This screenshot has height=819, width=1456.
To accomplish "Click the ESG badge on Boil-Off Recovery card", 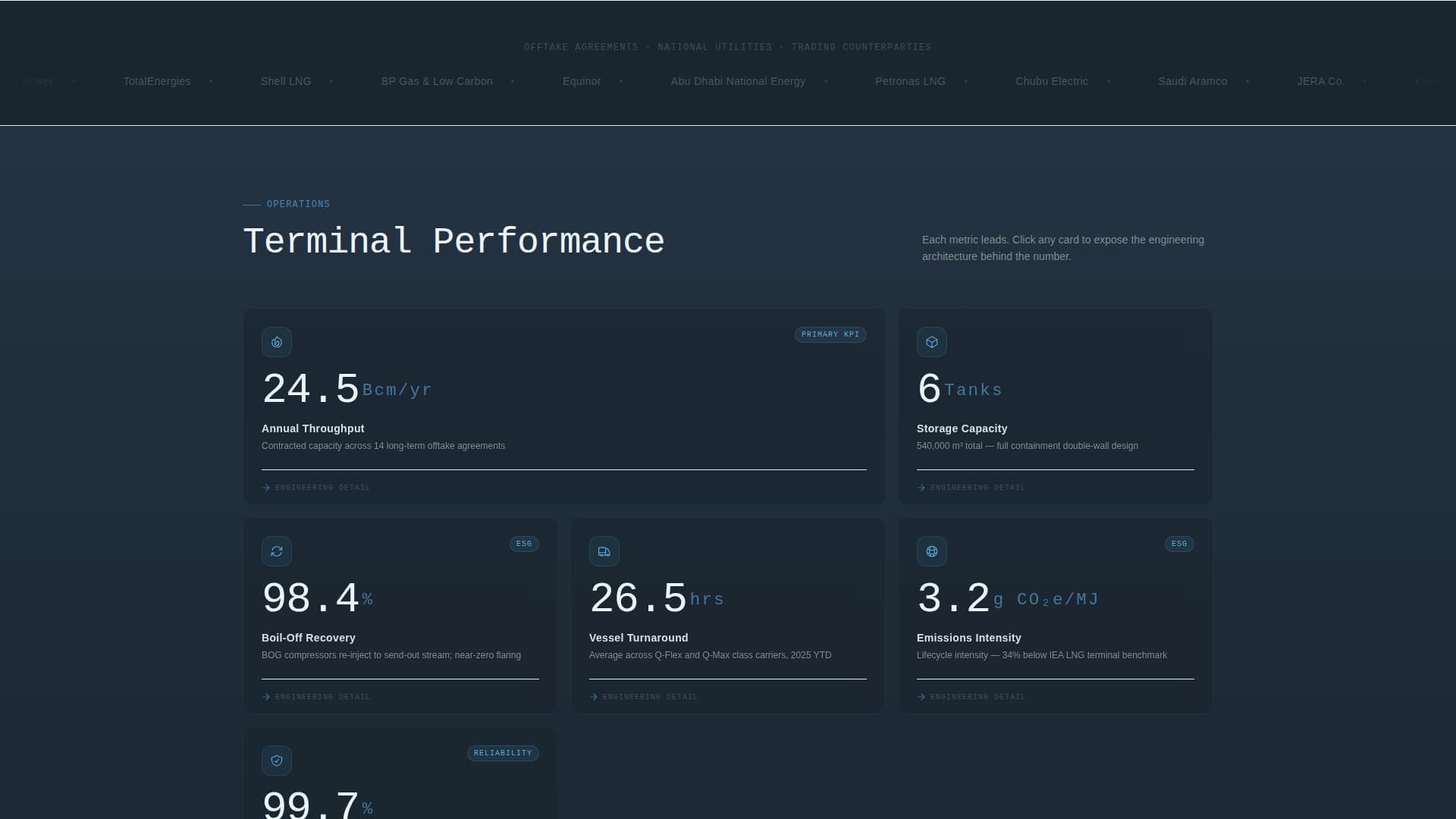I will pos(524,544).
